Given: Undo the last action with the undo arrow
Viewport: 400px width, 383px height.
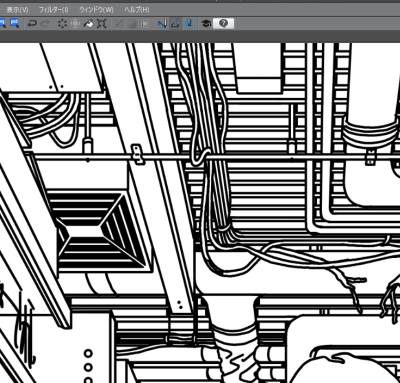Looking at the screenshot, I should point(32,24).
